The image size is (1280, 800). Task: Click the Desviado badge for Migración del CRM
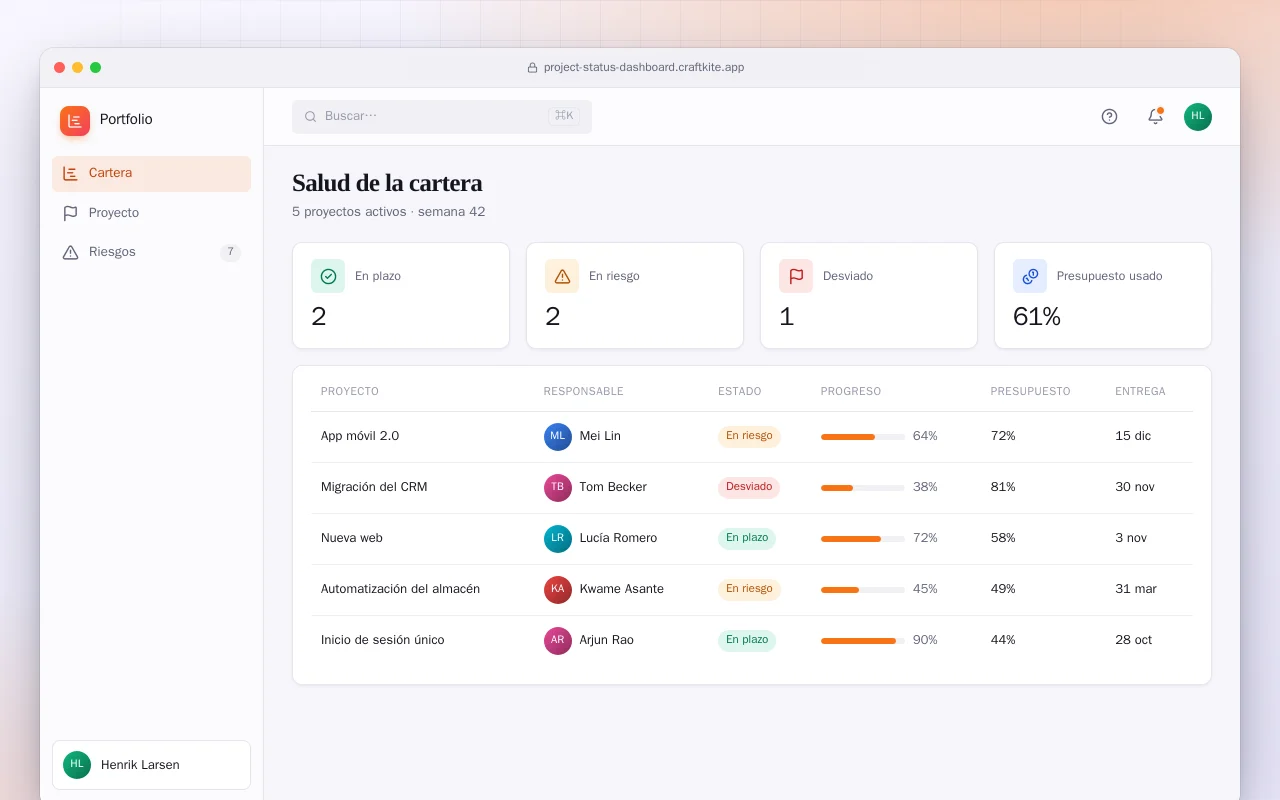(x=749, y=488)
